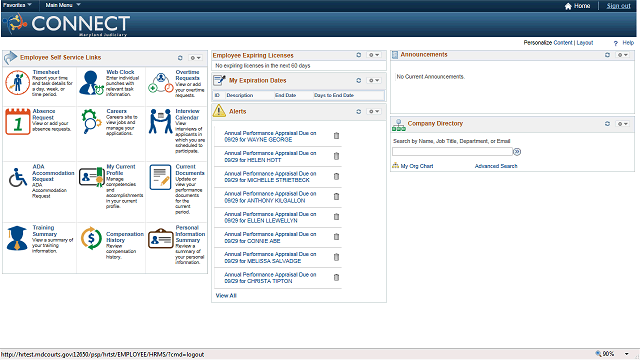Open the Favorites menu
Image resolution: width=640 pixels, height=360 pixels.
pos(17,5)
